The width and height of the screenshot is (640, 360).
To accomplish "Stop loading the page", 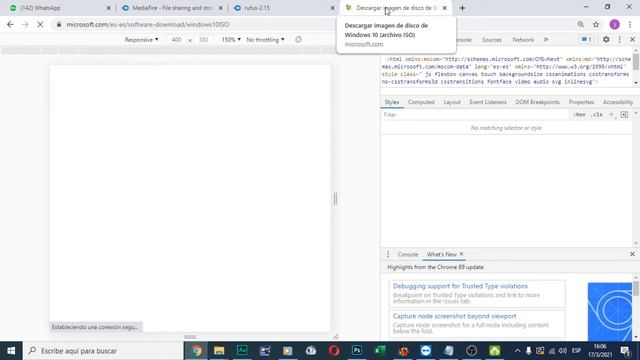I will (40, 24).
